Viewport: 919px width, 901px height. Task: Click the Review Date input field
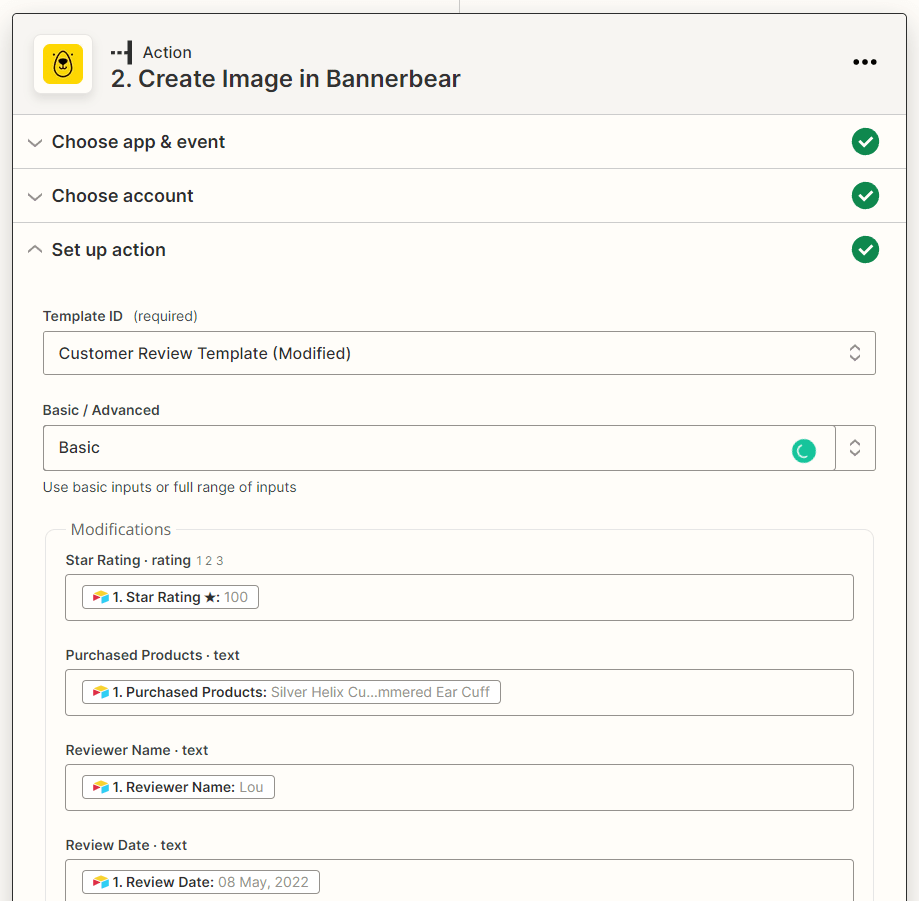click(x=459, y=880)
